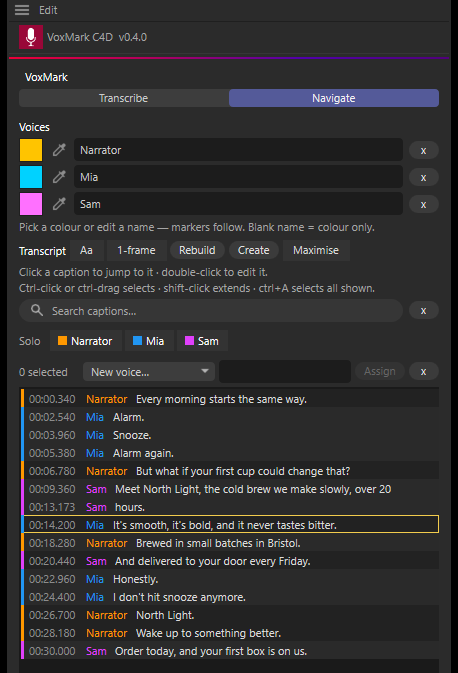Viewport: 458px width, 673px height.
Task: Click the search magnifier icon
Action: pyautogui.click(x=37, y=310)
